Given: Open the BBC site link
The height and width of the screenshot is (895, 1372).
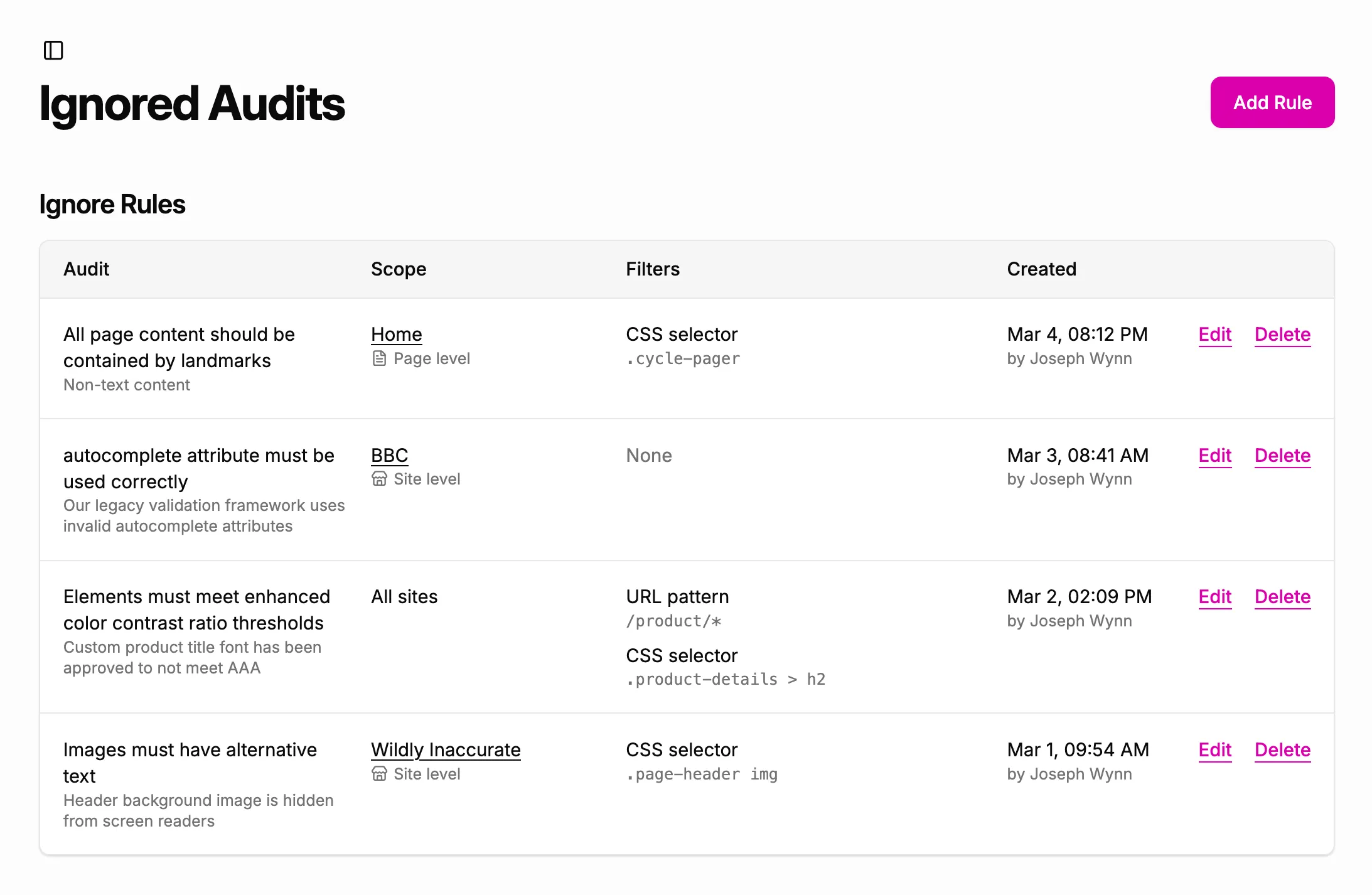Looking at the screenshot, I should 389,455.
